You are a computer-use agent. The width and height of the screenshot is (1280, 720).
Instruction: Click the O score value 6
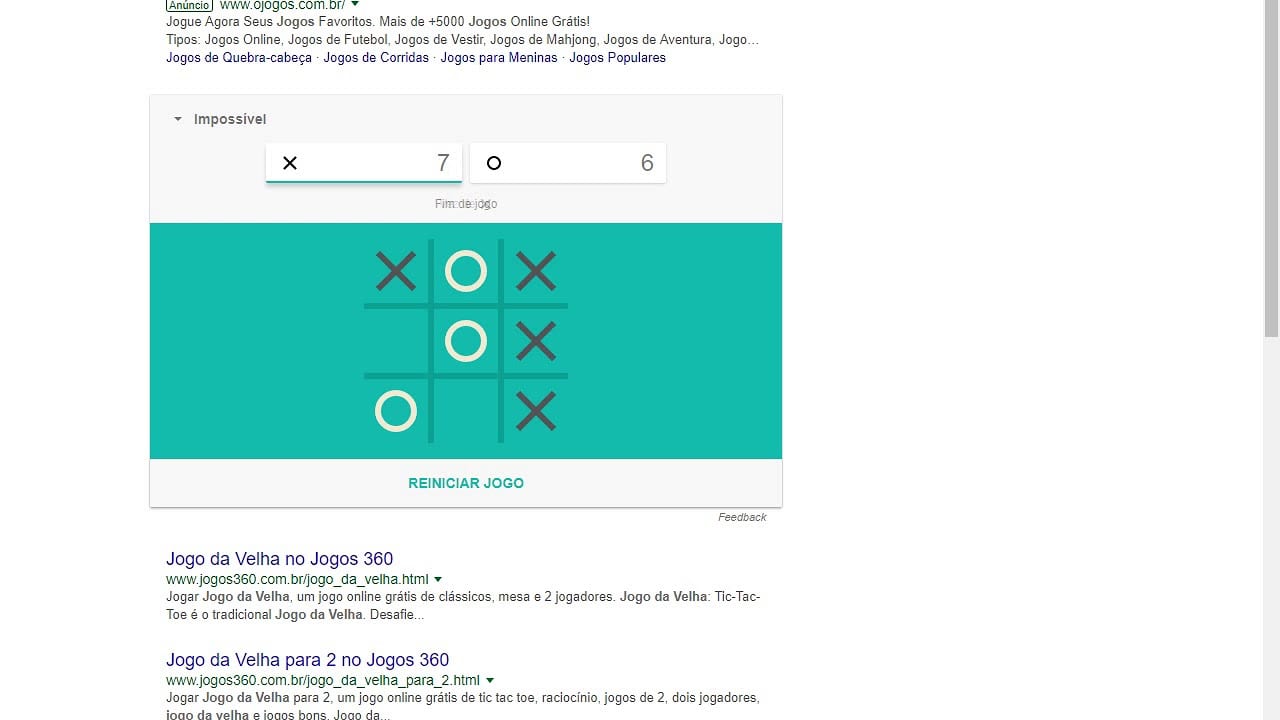coord(647,163)
